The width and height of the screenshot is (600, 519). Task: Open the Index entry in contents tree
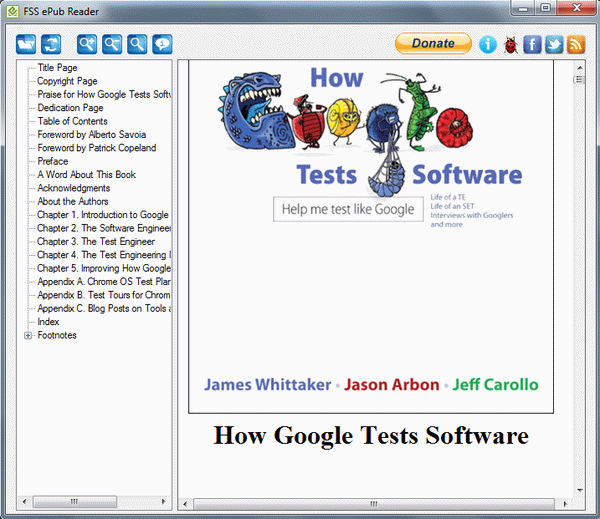48,322
